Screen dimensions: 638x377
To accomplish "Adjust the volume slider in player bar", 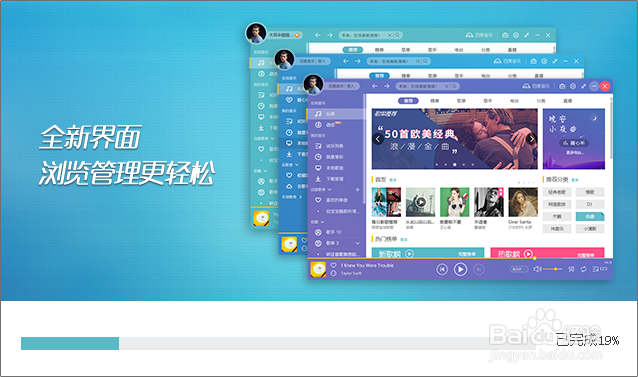I will click(553, 269).
